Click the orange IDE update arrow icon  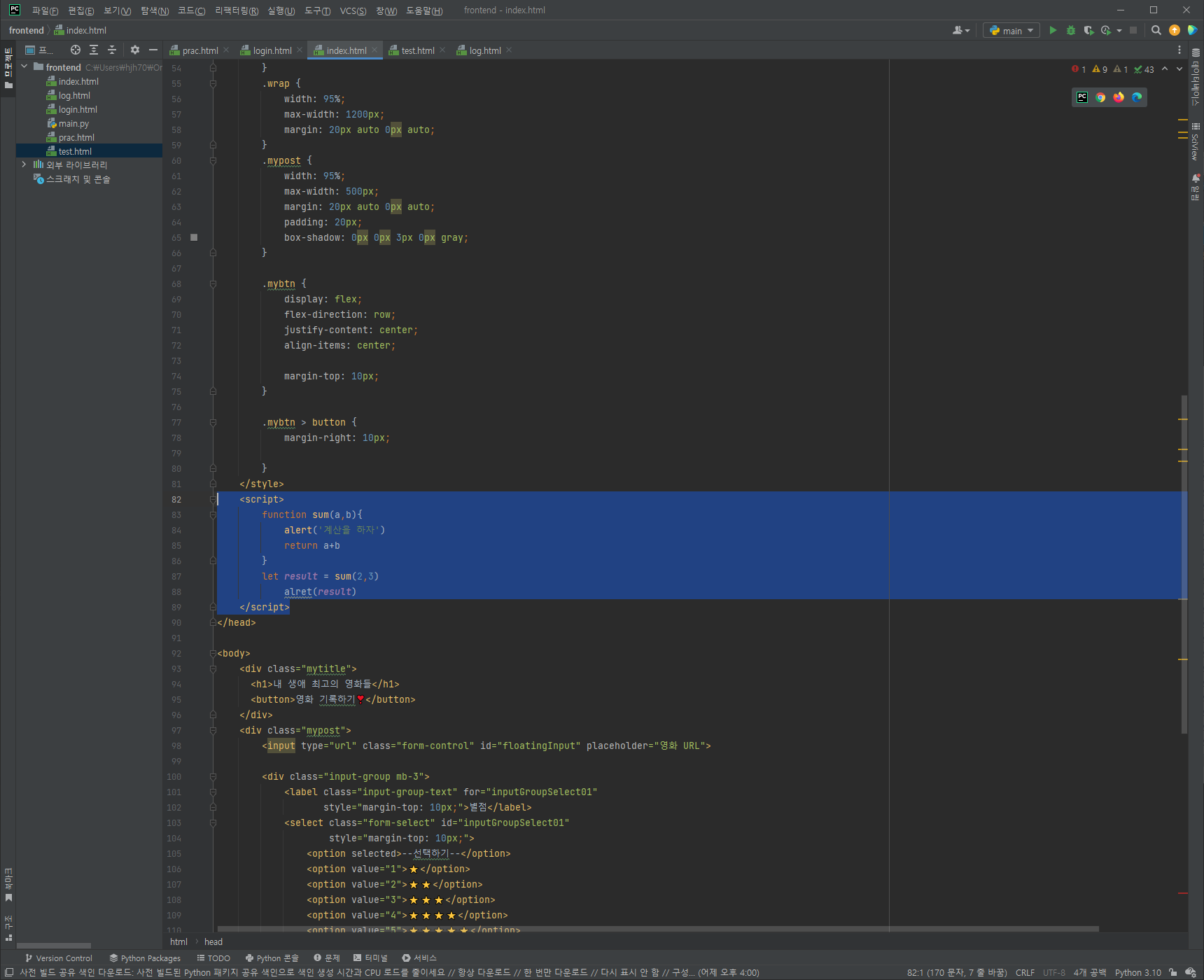point(1175,30)
